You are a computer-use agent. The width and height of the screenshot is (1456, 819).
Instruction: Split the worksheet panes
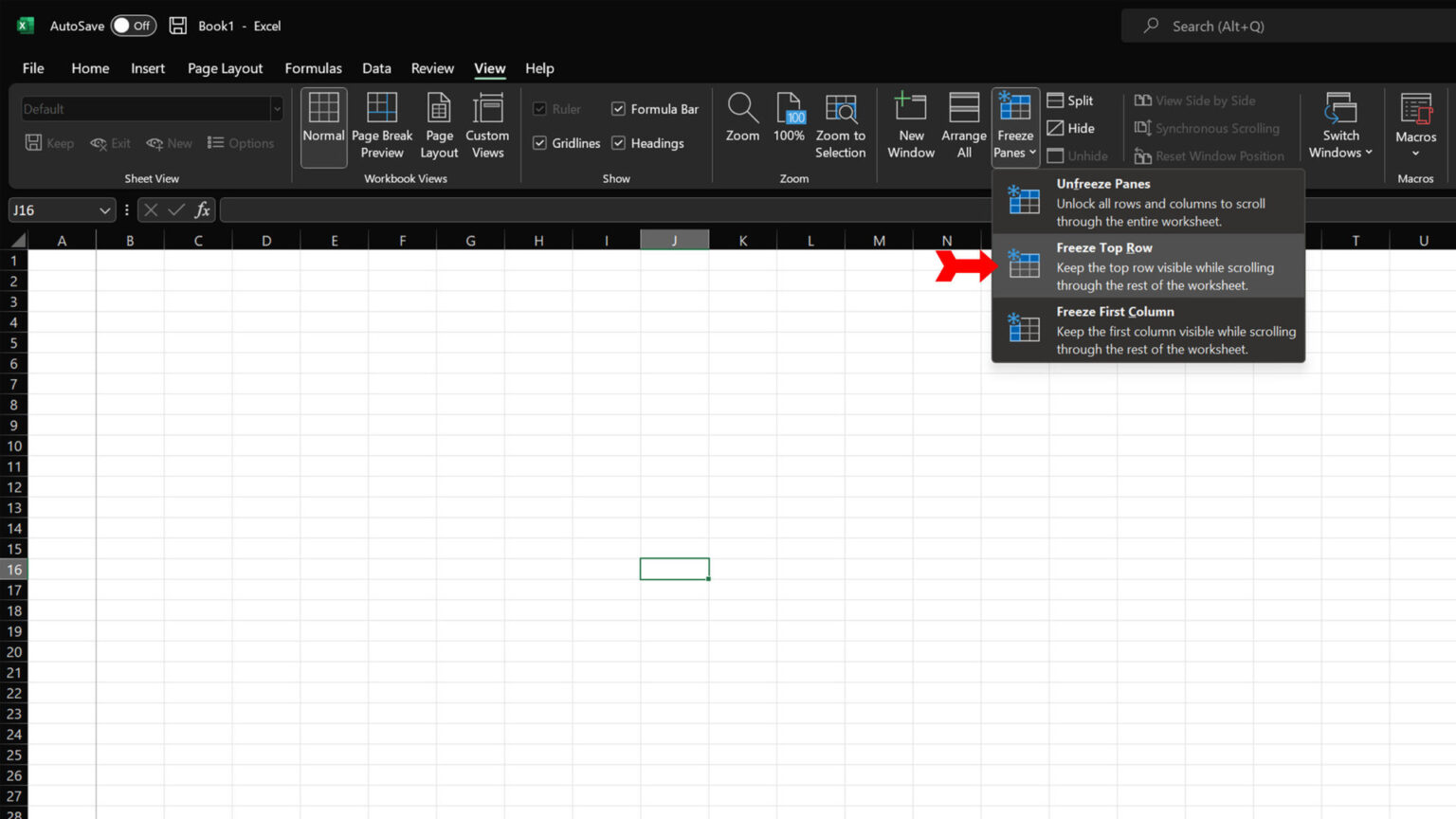point(1070,100)
